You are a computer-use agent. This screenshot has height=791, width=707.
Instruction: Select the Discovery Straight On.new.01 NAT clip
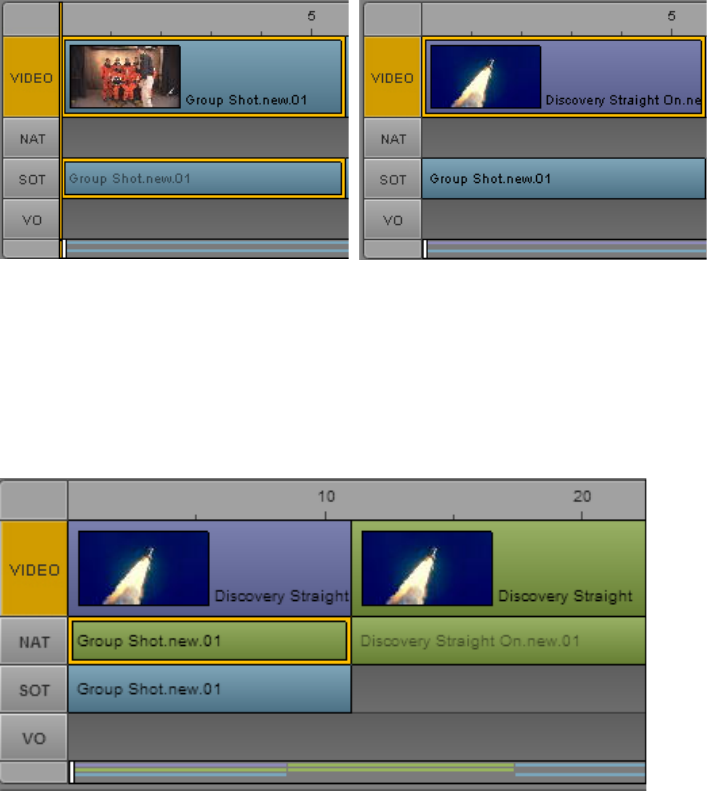499,641
